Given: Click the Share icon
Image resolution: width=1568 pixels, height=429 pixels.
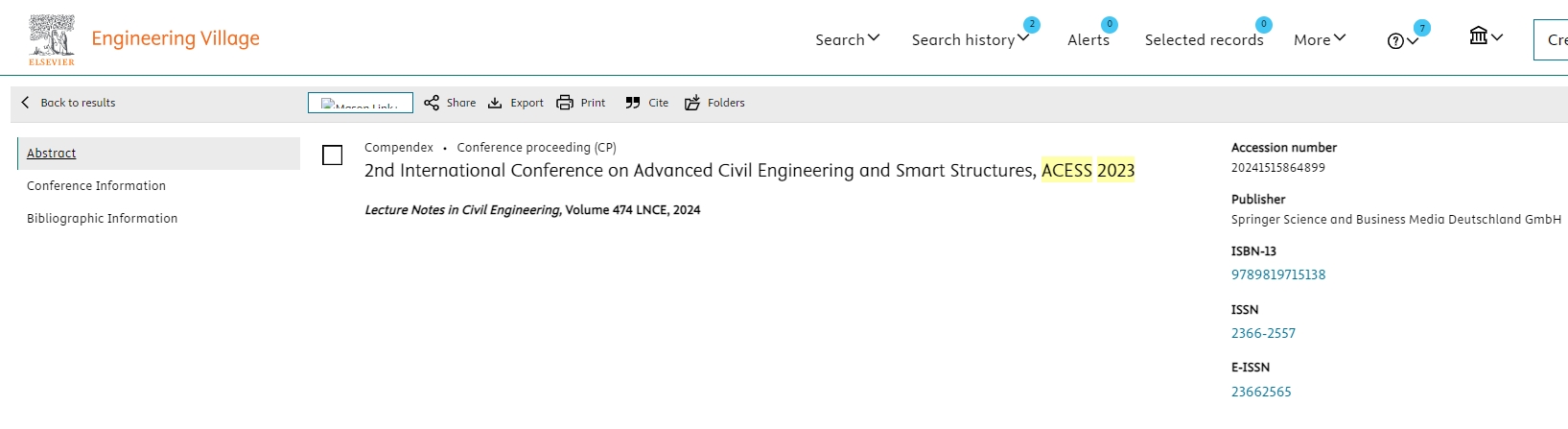Looking at the screenshot, I should [432, 103].
